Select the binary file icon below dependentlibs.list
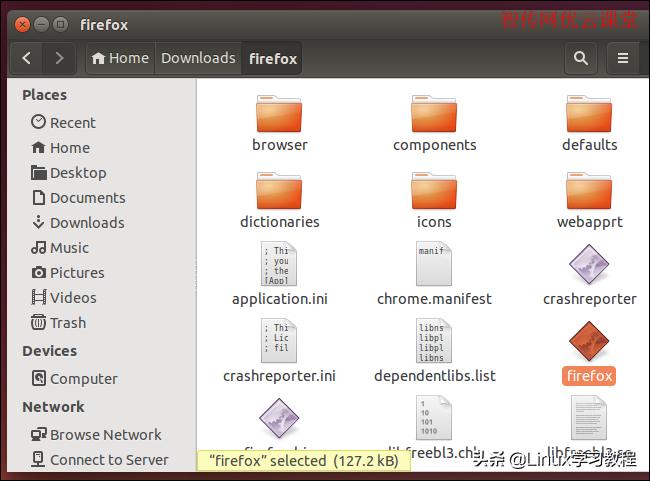Screen dimensions: 650x481 pyautogui.click(x=434, y=418)
